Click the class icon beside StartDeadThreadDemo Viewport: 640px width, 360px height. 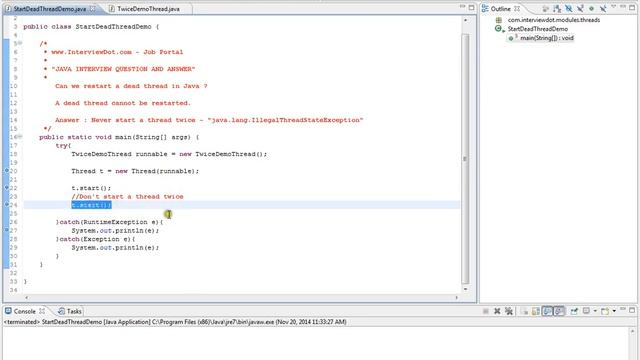(499, 29)
